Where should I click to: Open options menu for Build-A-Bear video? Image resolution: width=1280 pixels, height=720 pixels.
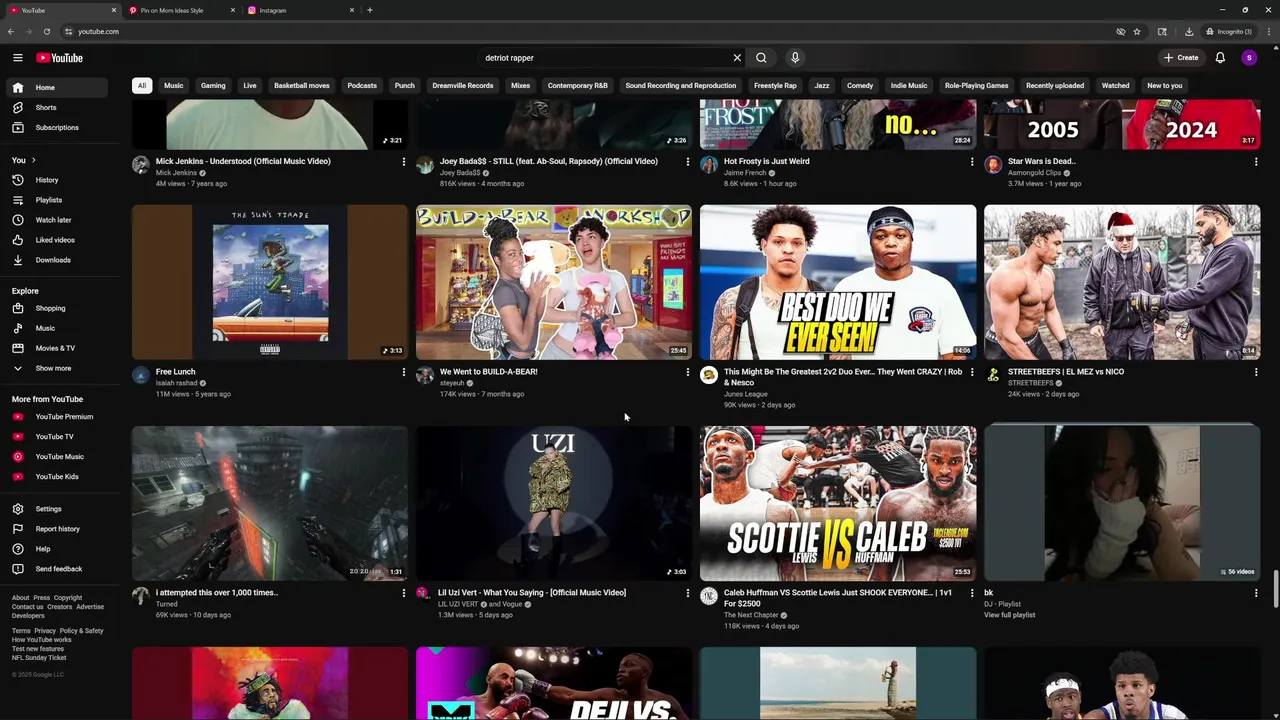pyautogui.click(x=688, y=372)
